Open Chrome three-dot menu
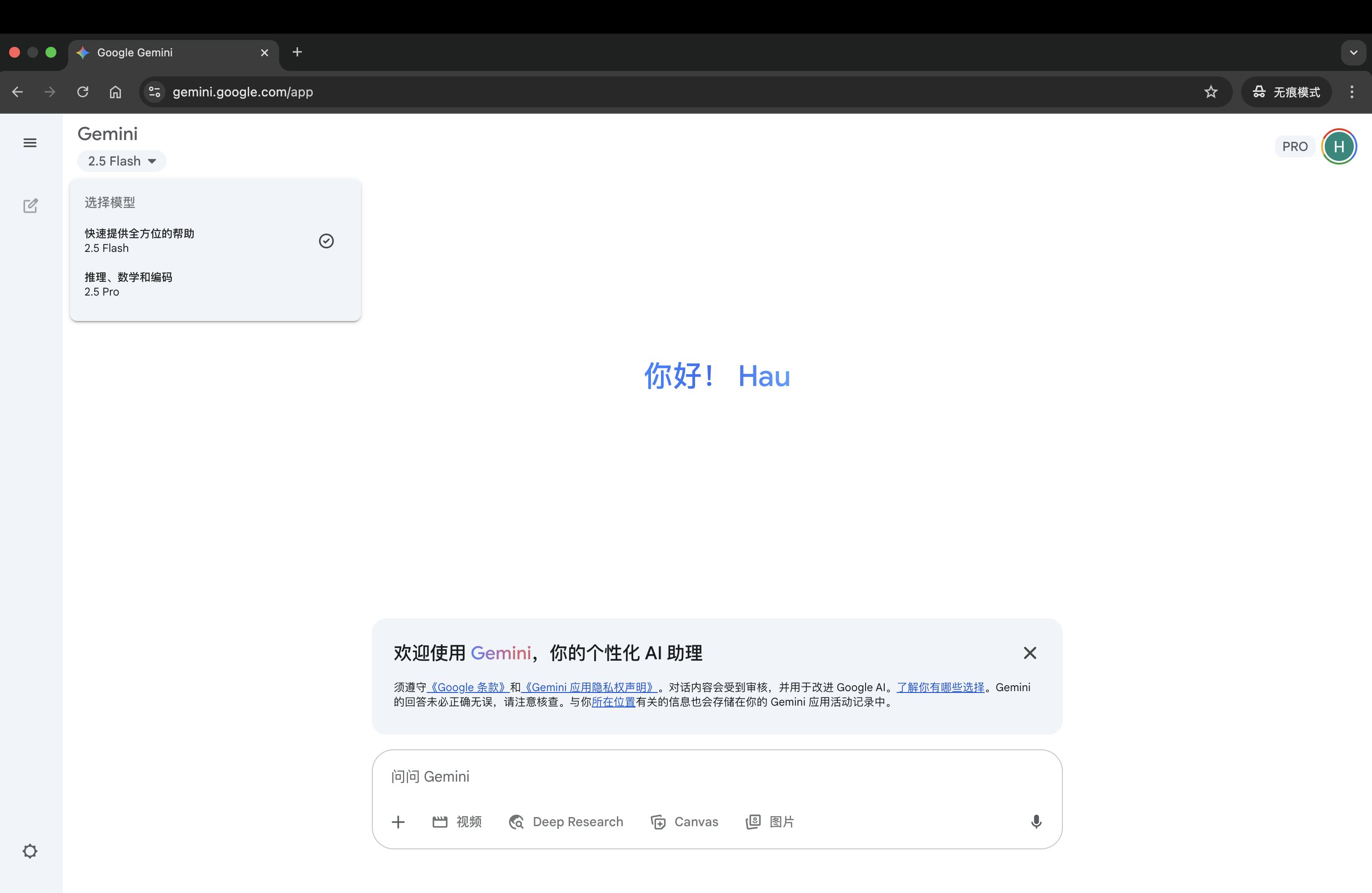This screenshot has height=893, width=1372. click(1352, 92)
